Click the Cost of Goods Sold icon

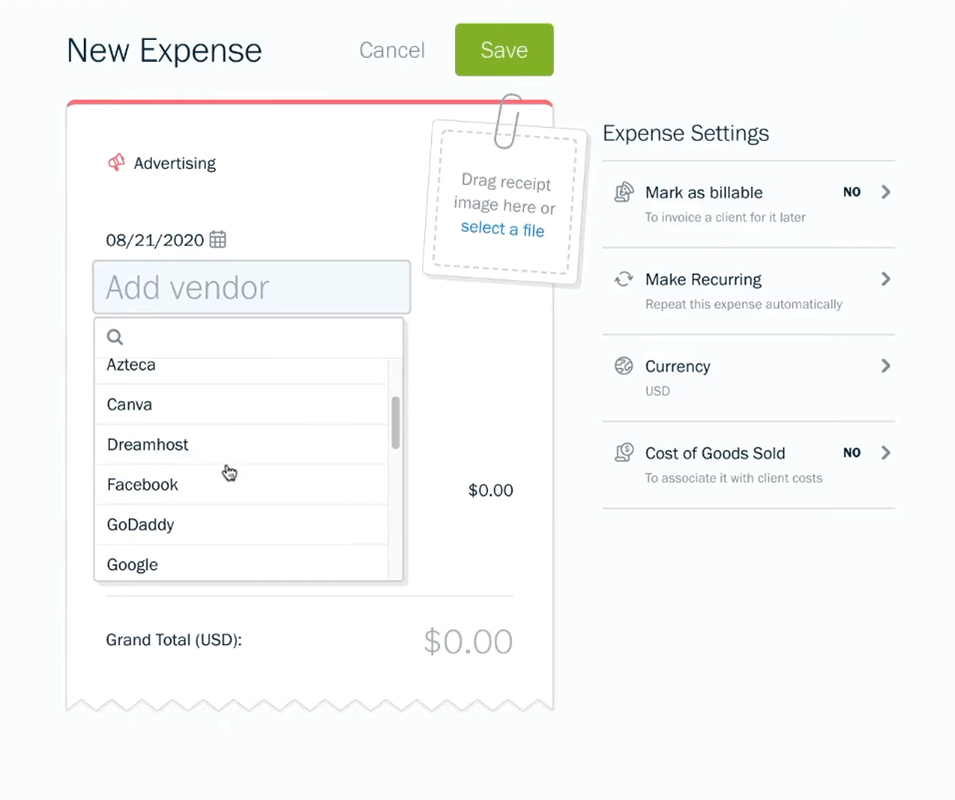tap(624, 453)
